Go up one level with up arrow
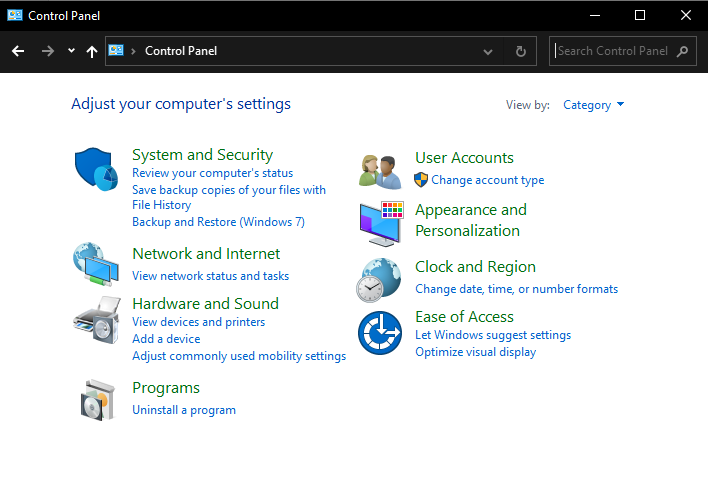Screen dimensions: 708x495 (x=92, y=51)
